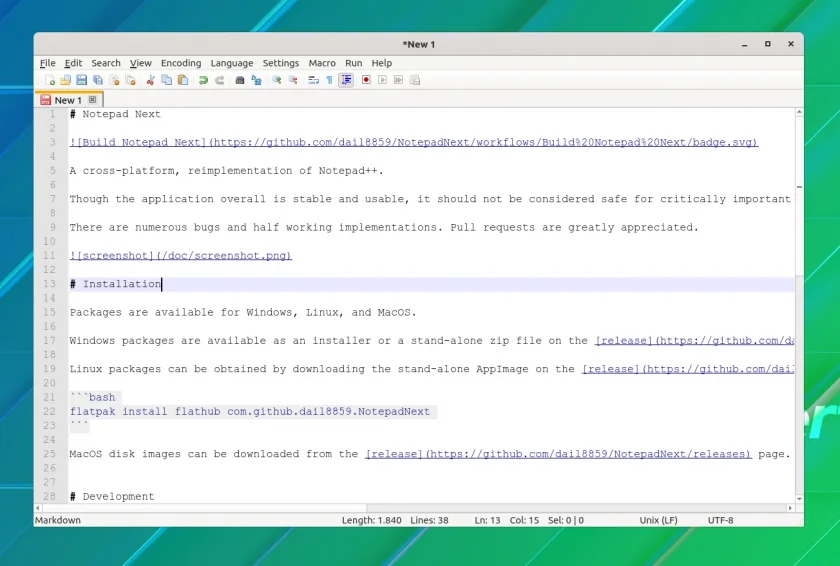840x566 pixels.
Task: Click vertical scrollbar down arrow
Action: (799, 499)
